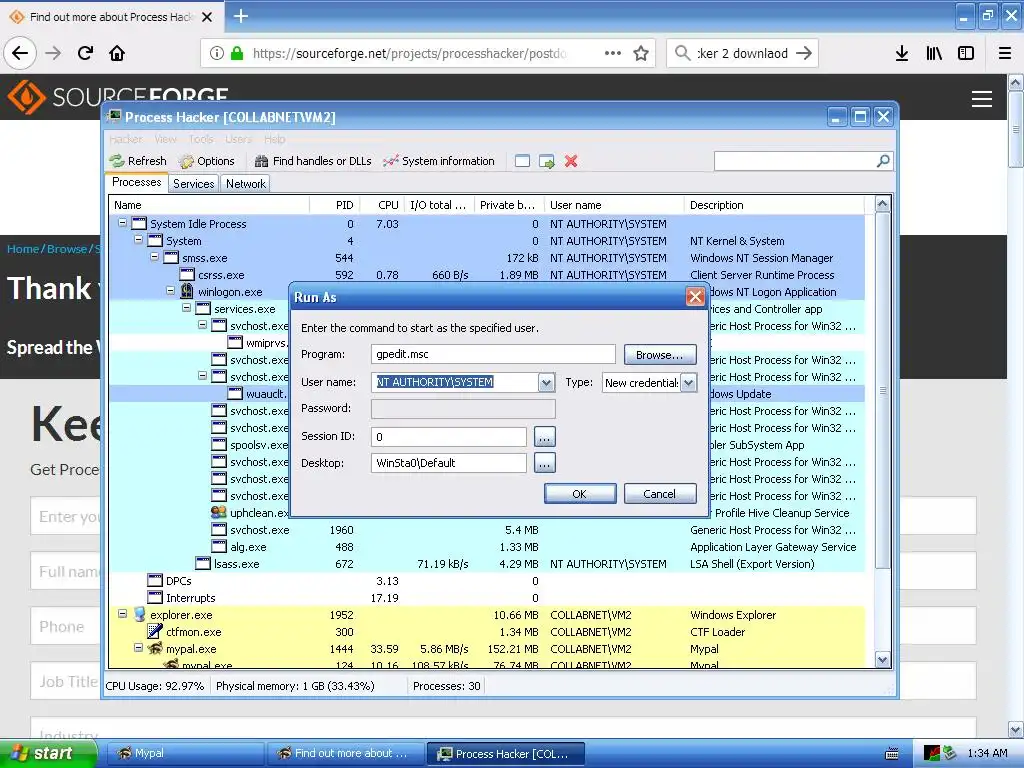Collapse the System tree node

[x=138, y=240]
